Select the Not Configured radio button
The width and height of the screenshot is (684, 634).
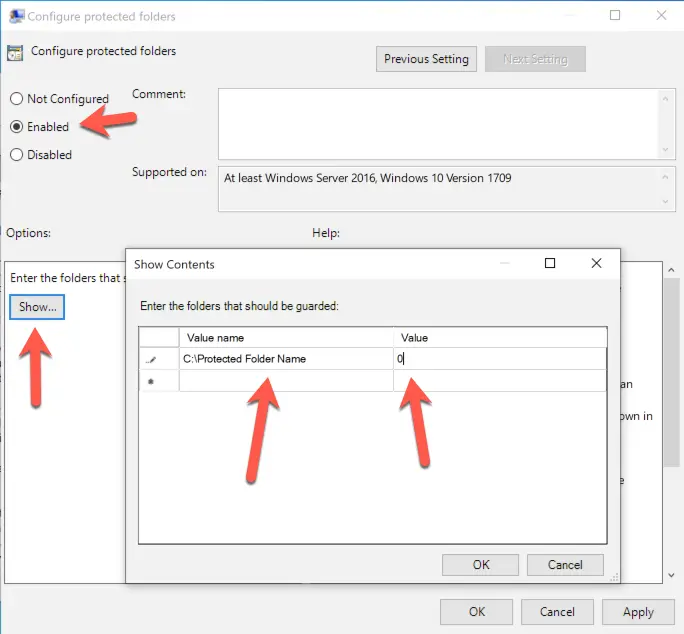click(16, 99)
